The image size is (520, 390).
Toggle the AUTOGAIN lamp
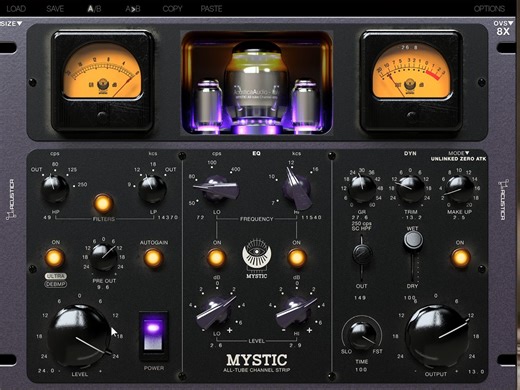[153, 258]
